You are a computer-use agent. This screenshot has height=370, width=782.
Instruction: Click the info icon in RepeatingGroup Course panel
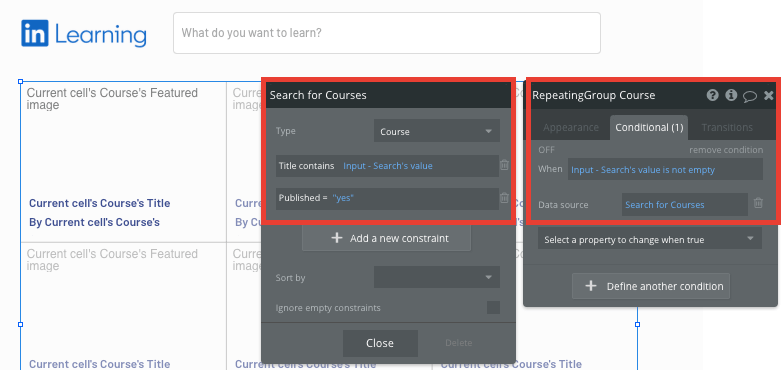[x=731, y=95]
